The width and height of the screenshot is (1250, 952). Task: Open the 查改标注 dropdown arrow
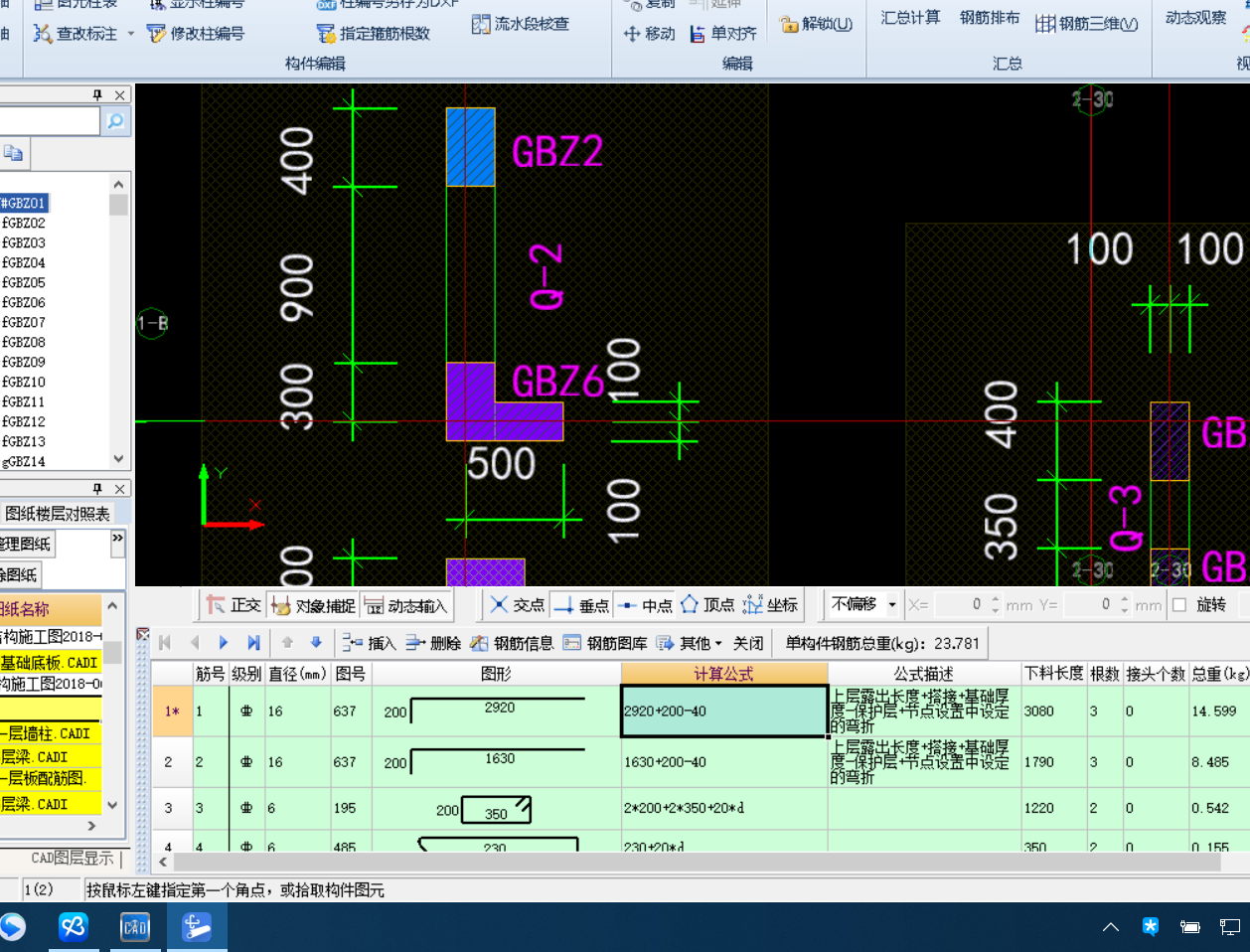[x=131, y=34]
